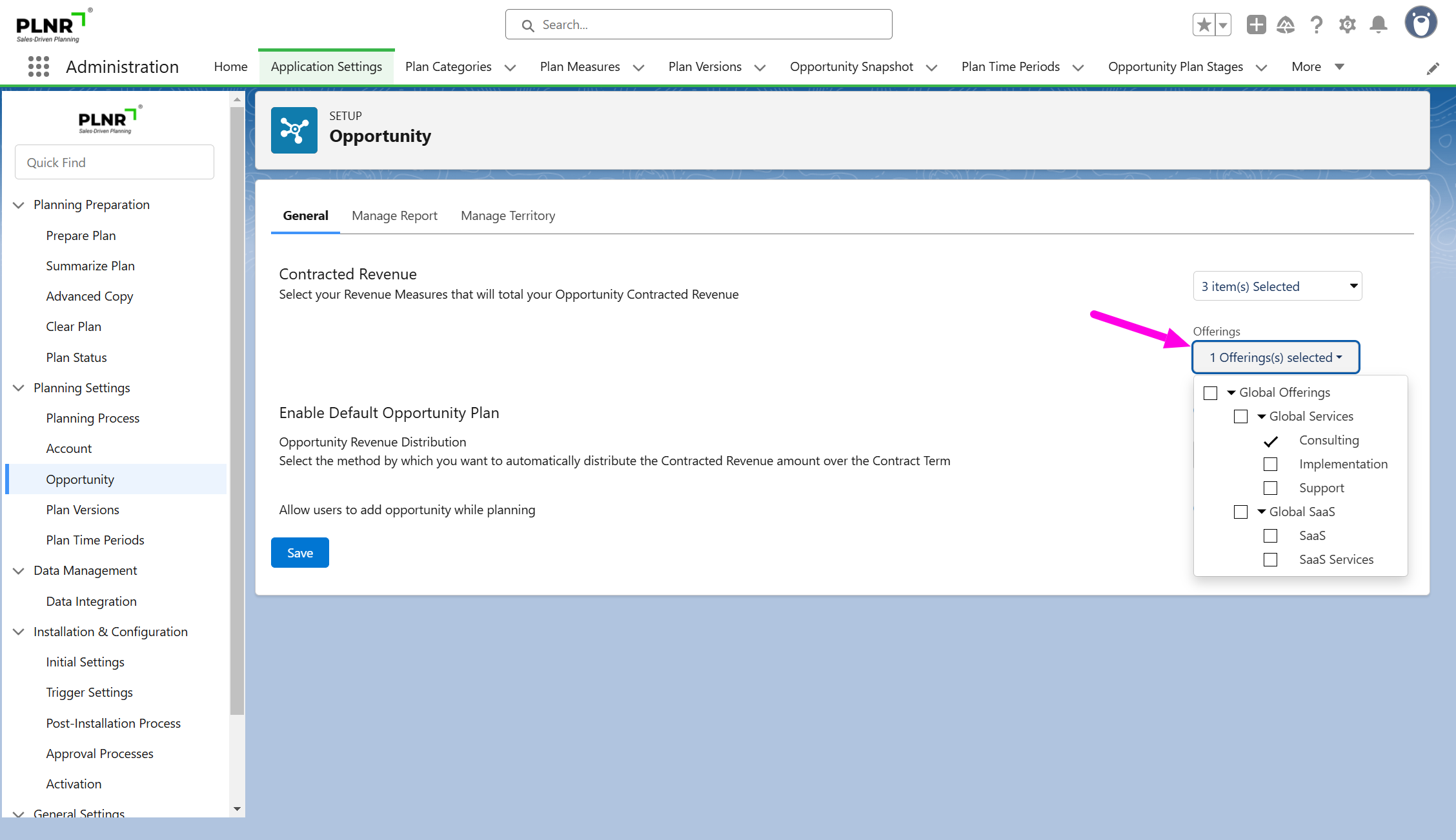
Task: Click the global actions plus icon
Action: tap(1256, 25)
